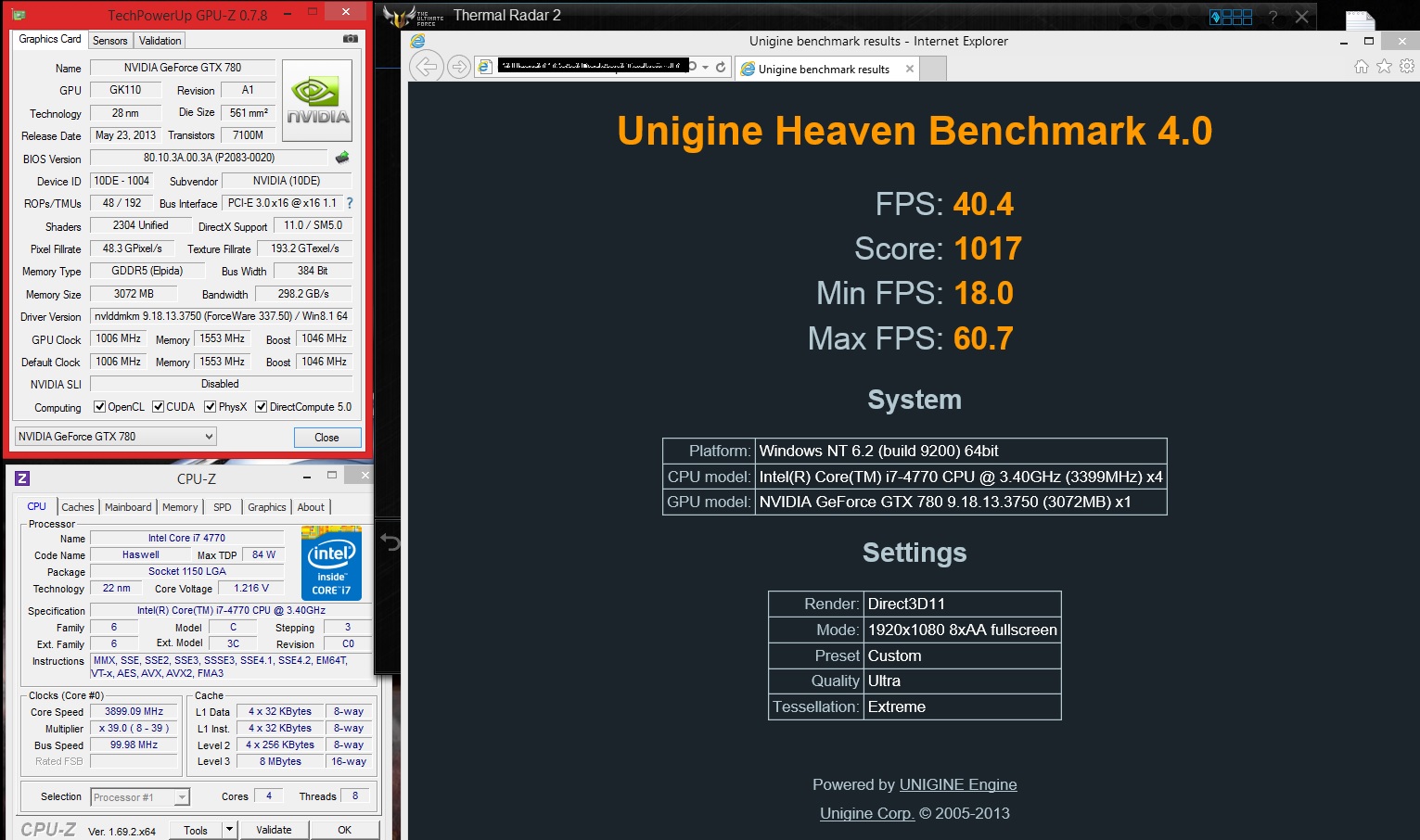Select the Unigine benchmark results browser tab
This screenshot has width=1420, height=840.
(x=827, y=69)
